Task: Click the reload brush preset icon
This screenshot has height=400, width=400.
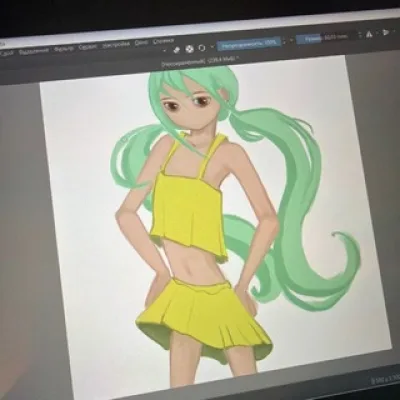Action: (x=202, y=48)
